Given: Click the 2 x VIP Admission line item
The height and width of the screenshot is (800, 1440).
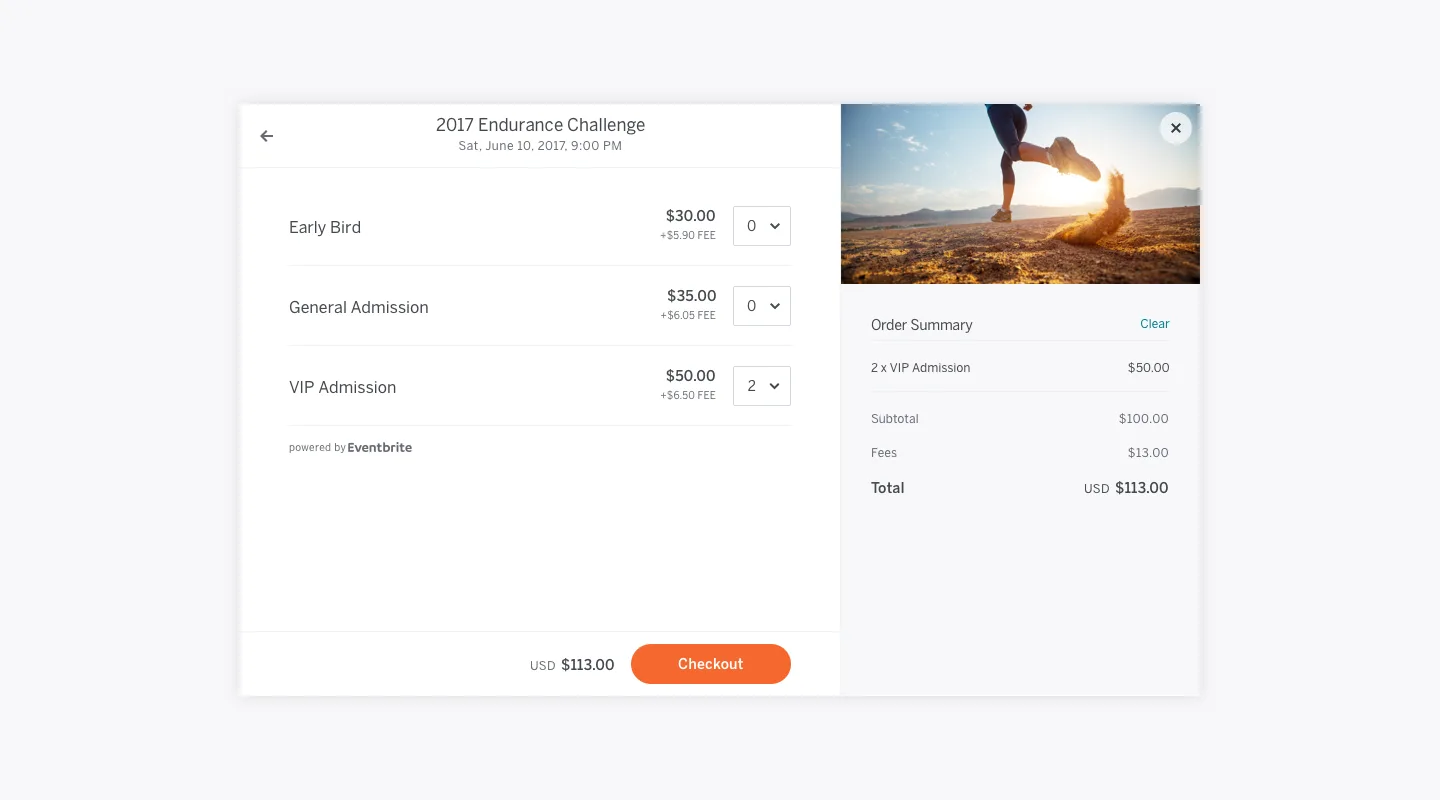Looking at the screenshot, I should pos(921,368).
